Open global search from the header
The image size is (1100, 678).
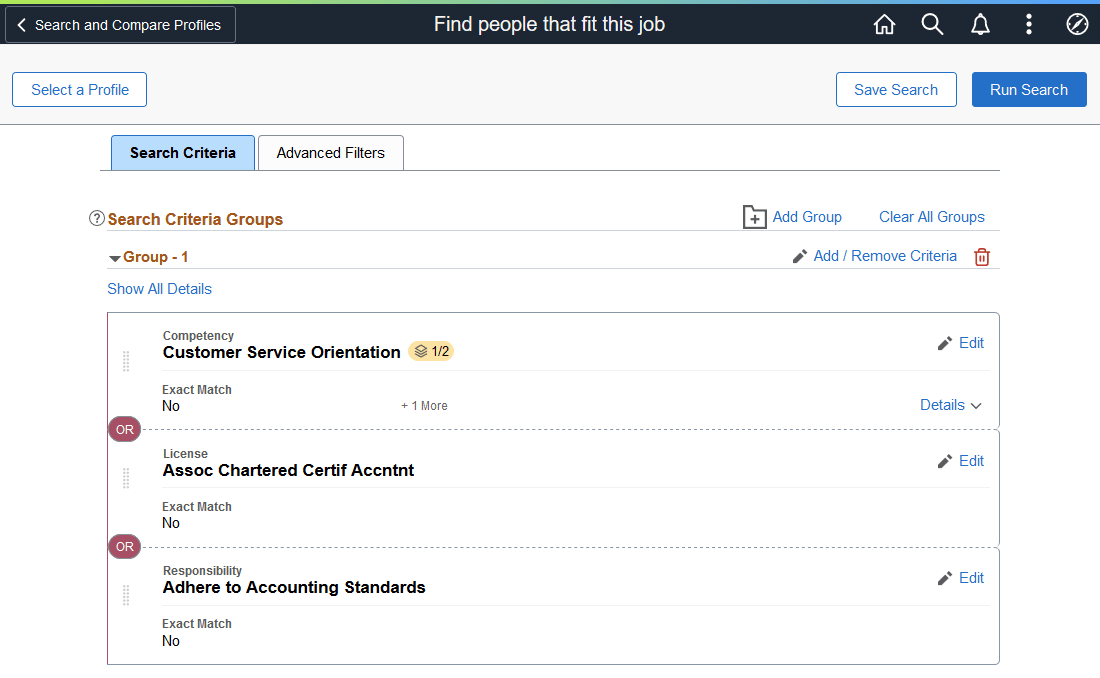point(932,24)
